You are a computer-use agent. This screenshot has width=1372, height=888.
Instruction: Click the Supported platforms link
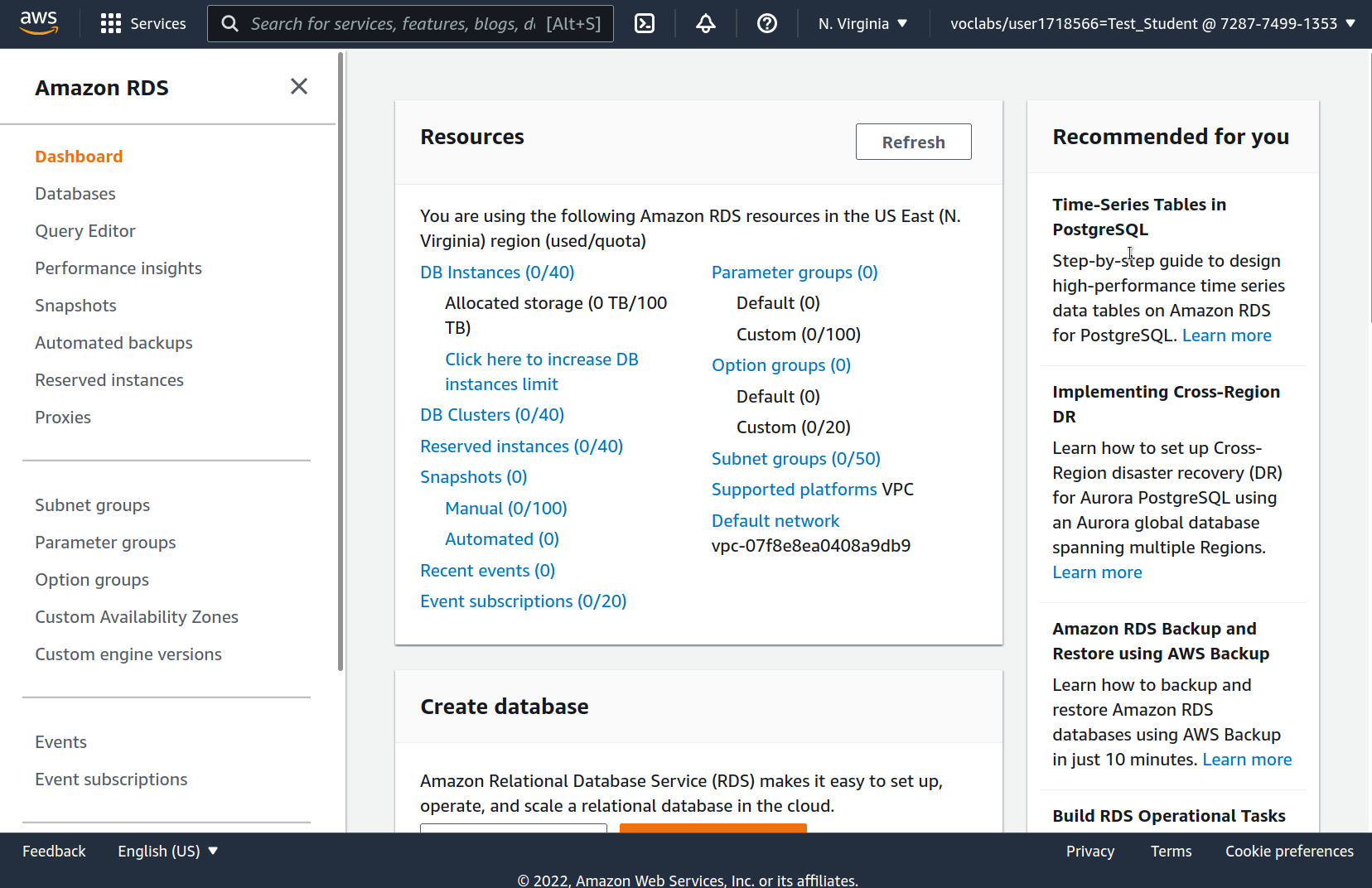click(x=794, y=490)
